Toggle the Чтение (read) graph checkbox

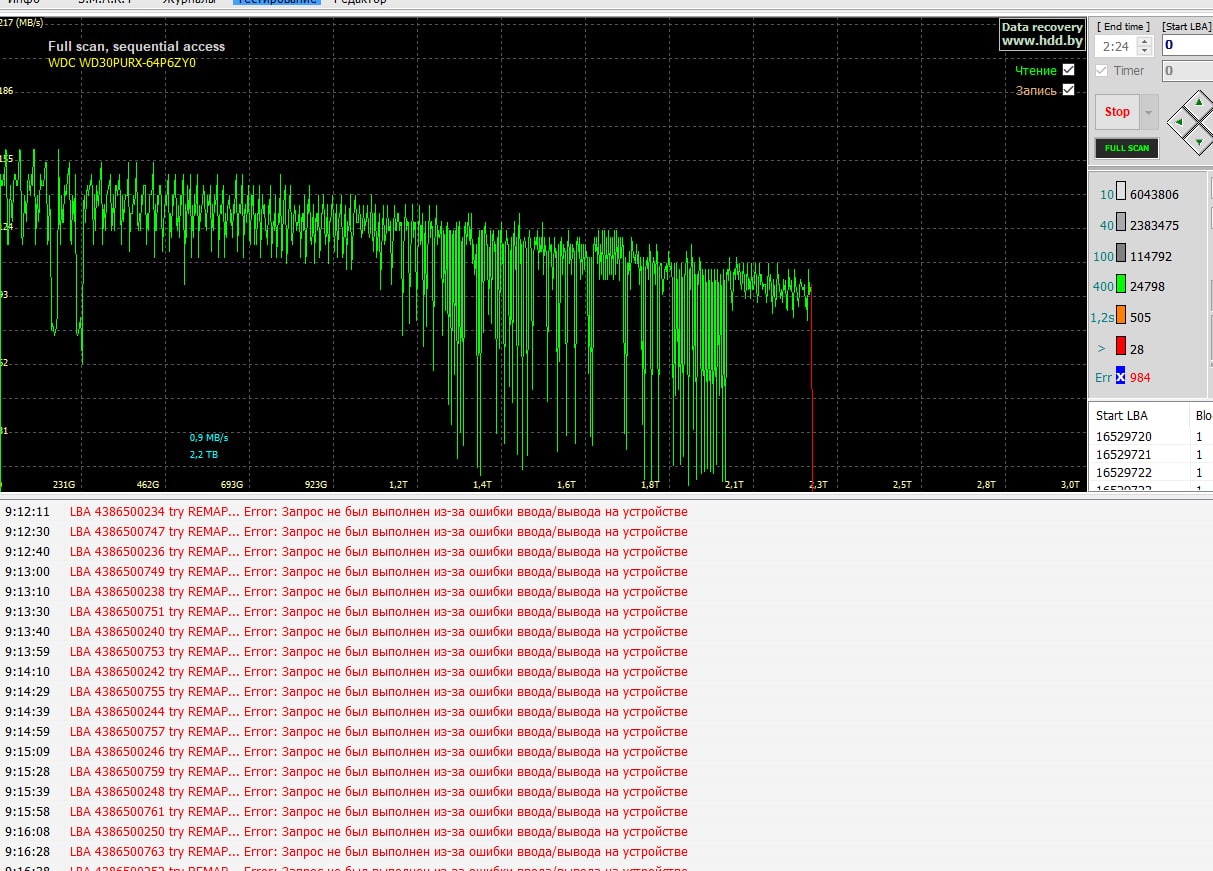1068,70
